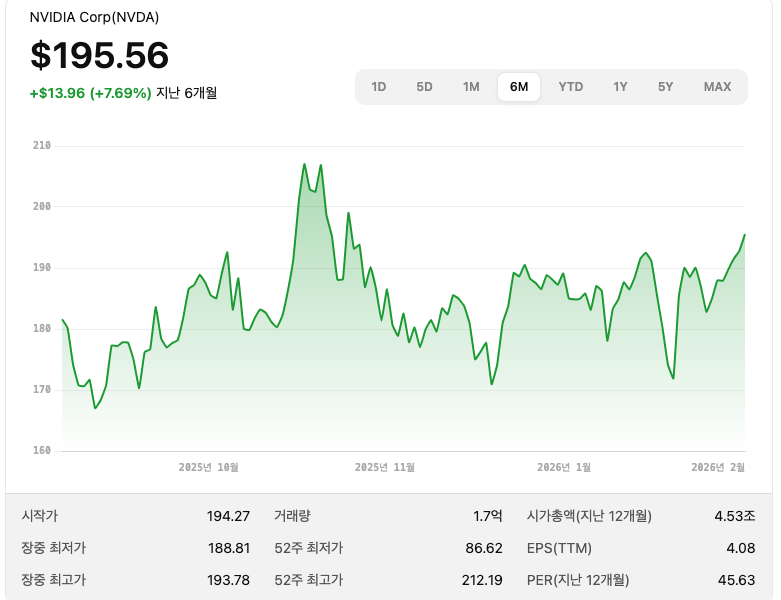Click the 시작가 value 194.27

coord(228,516)
